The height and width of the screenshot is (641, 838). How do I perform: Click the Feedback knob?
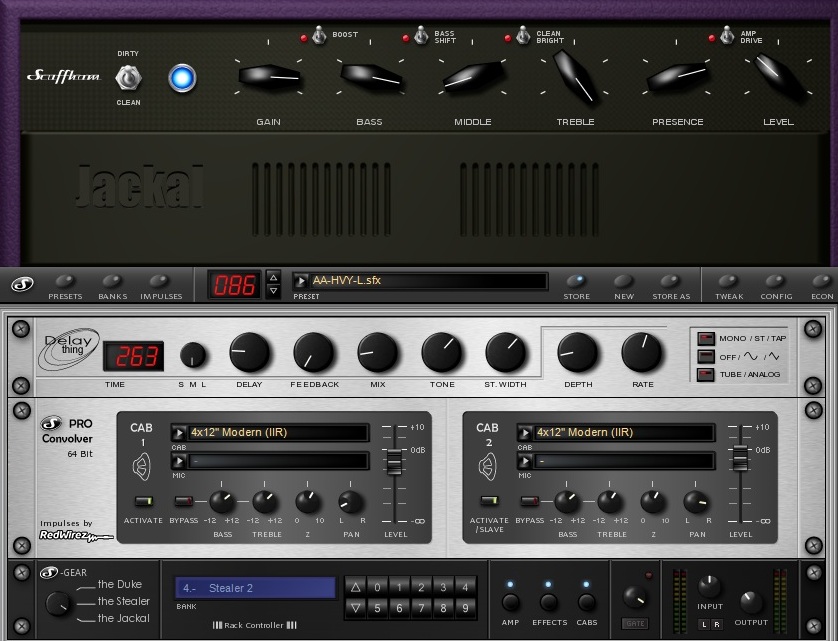[x=314, y=353]
